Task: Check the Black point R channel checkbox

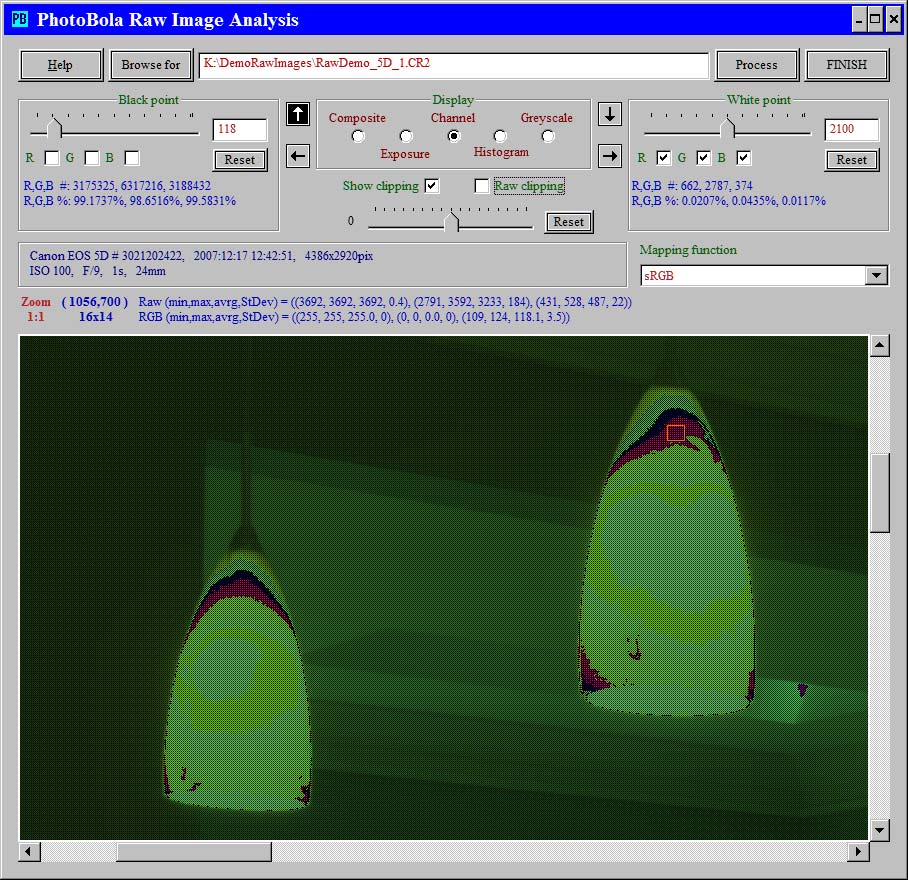Action: (x=52, y=158)
